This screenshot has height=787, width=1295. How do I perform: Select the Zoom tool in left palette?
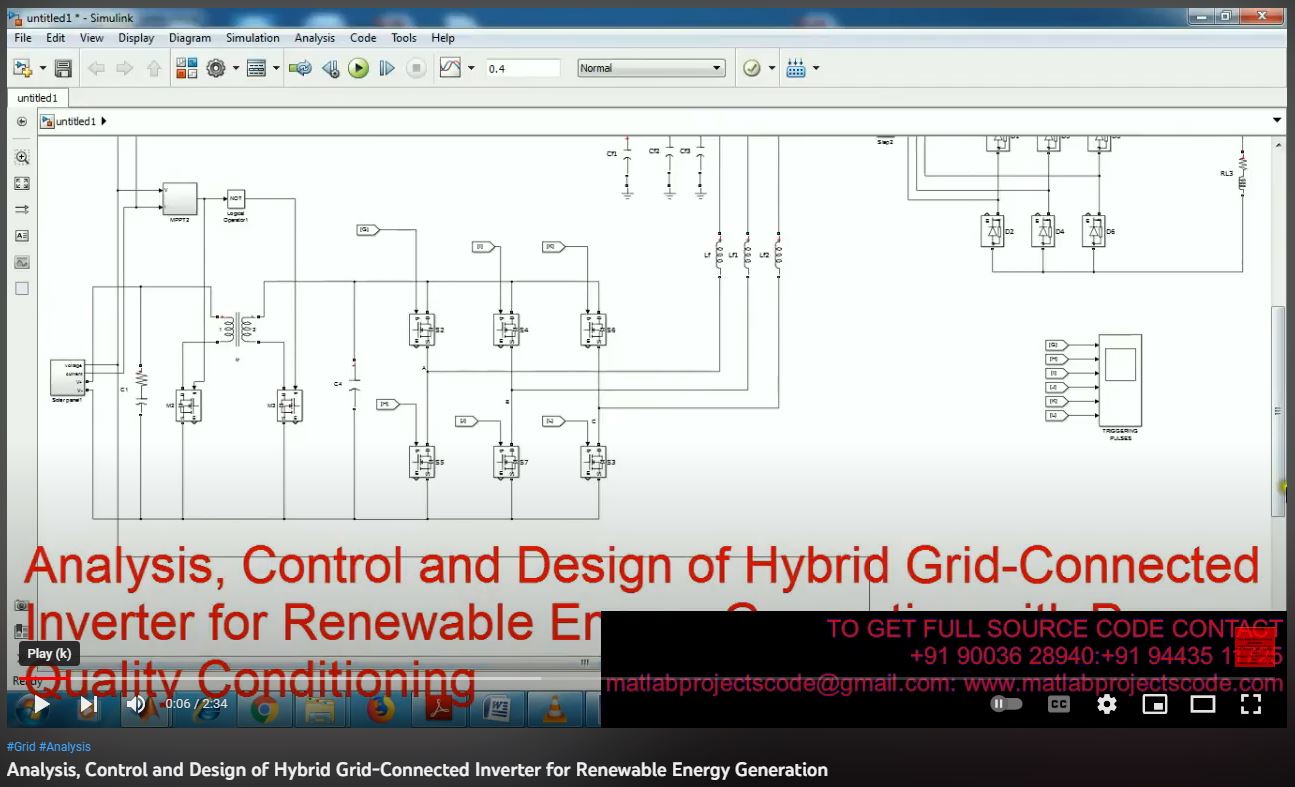point(22,157)
